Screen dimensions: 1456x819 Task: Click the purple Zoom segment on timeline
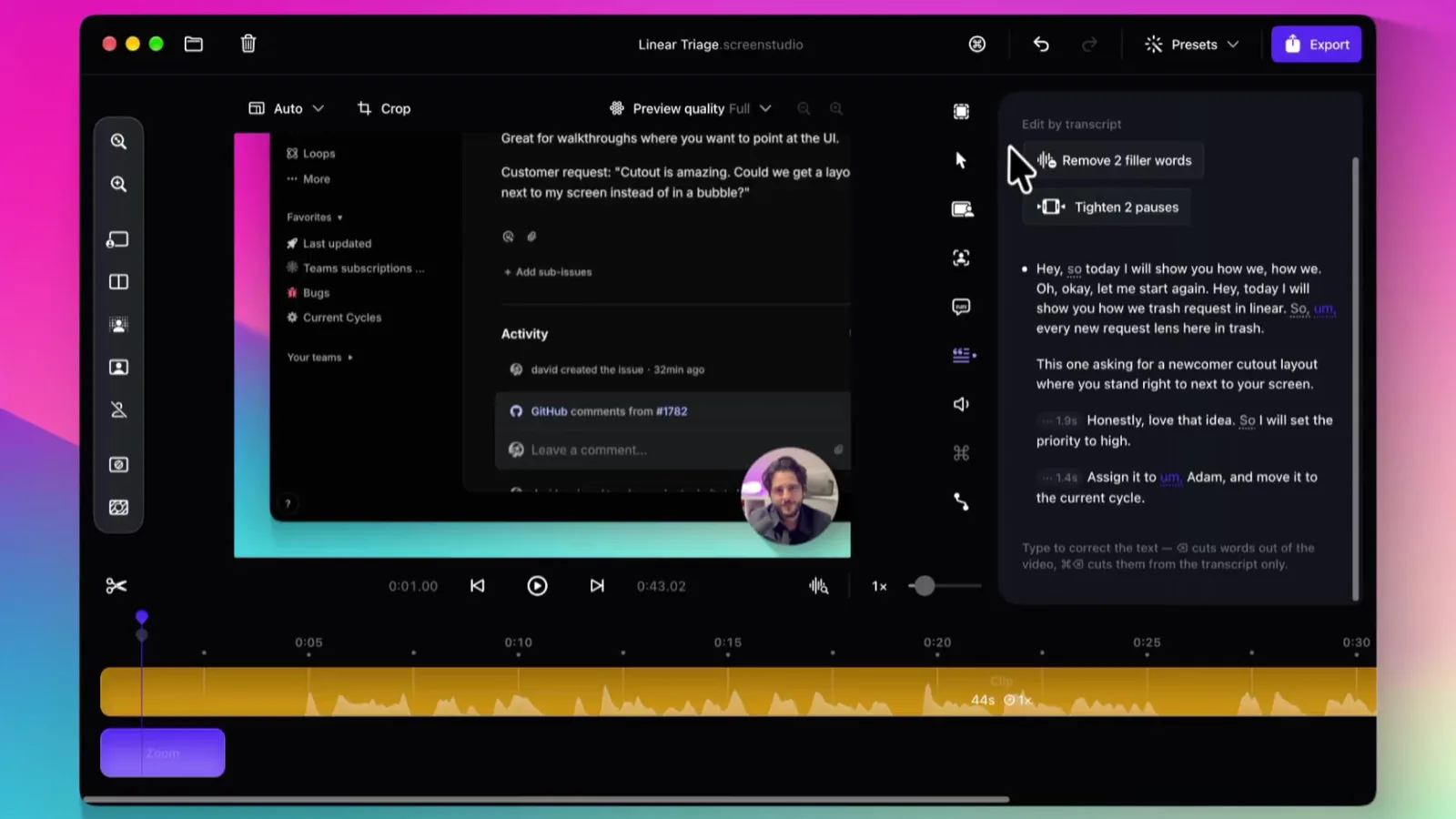coord(162,753)
